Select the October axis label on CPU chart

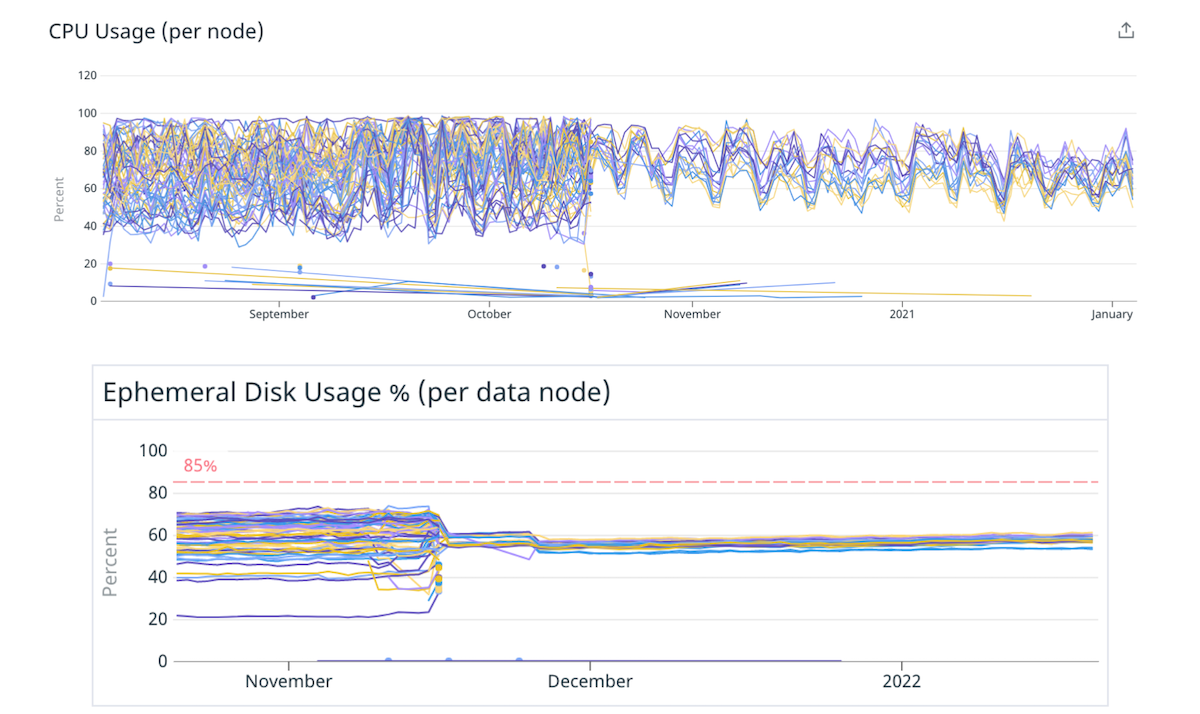pos(489,313)
